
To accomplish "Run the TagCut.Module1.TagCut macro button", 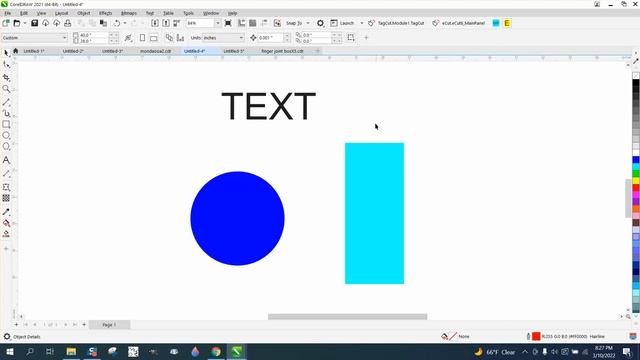I will (x=396, y=23).
